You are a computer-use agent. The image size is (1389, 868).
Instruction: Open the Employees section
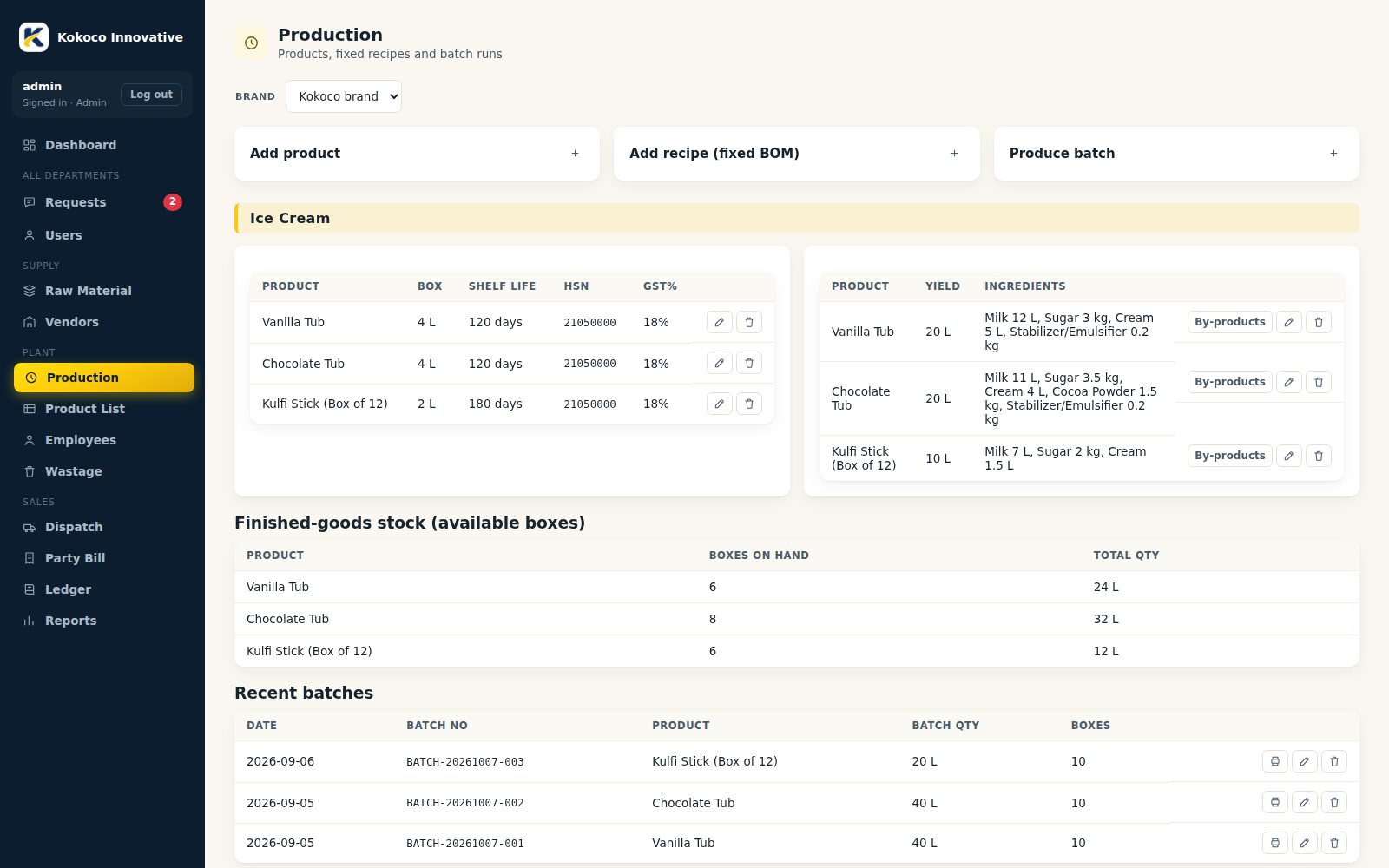(x=104, y=440)
